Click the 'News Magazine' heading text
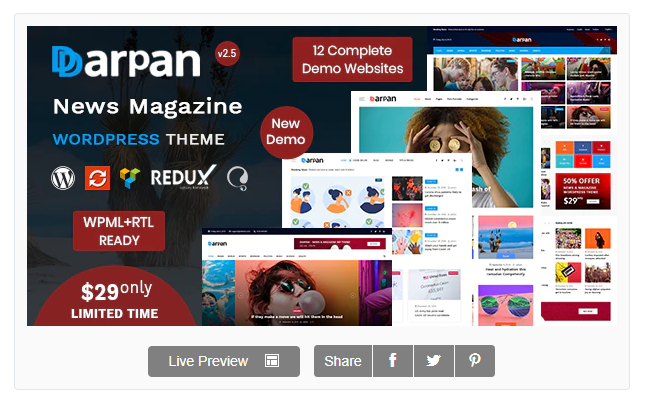The width and height of the screenshot is (652, 400). tap(148, 106)
